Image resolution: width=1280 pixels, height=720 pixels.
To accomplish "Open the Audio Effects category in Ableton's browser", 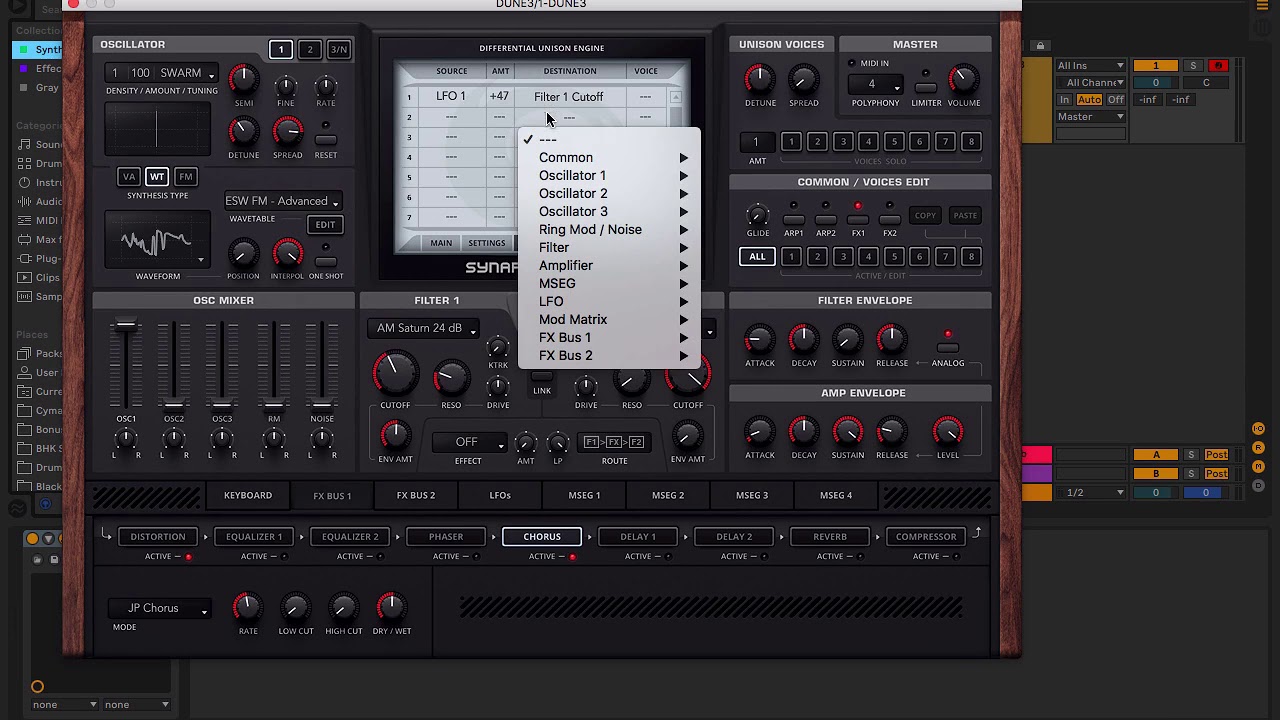I will [40, 201].
